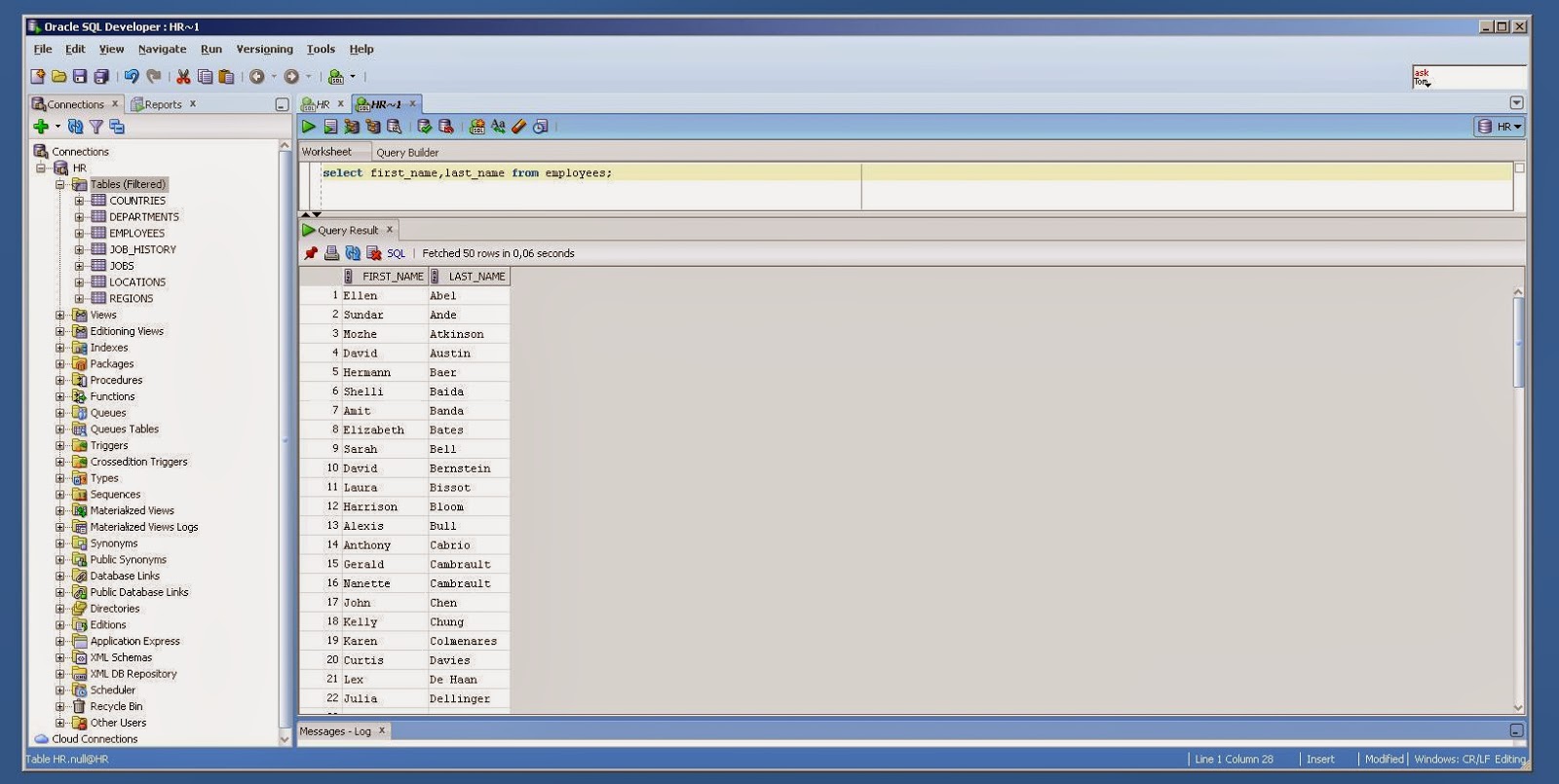The width and height of the screenshot is (1559, 784).
Task: Open the SQL History icon
Action: pos(541,127)
